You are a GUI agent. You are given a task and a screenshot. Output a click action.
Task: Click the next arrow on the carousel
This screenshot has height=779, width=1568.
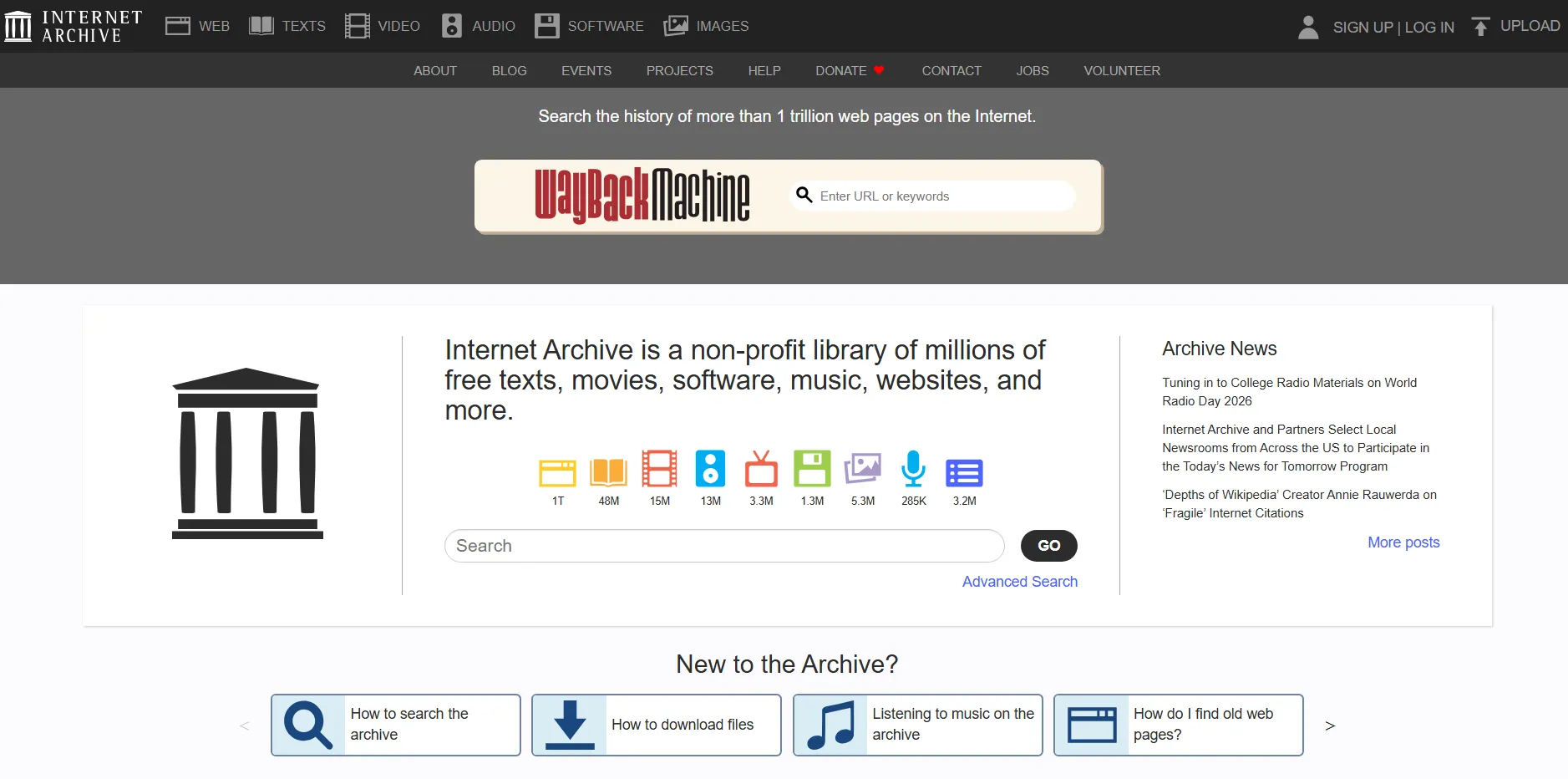pos(1330,725)
